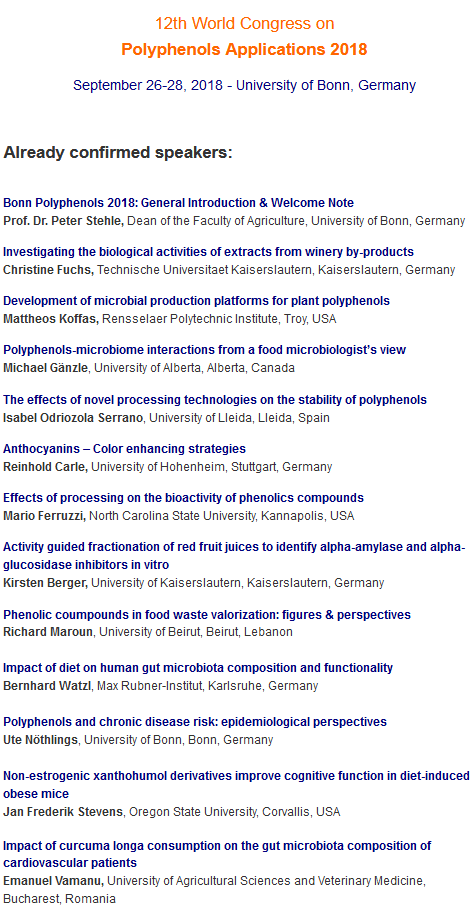The height and width of the screenshot is (908, 476).
Task: Select speaker name Prof. Dr. Peter Stehle
Action: point(64,221)
